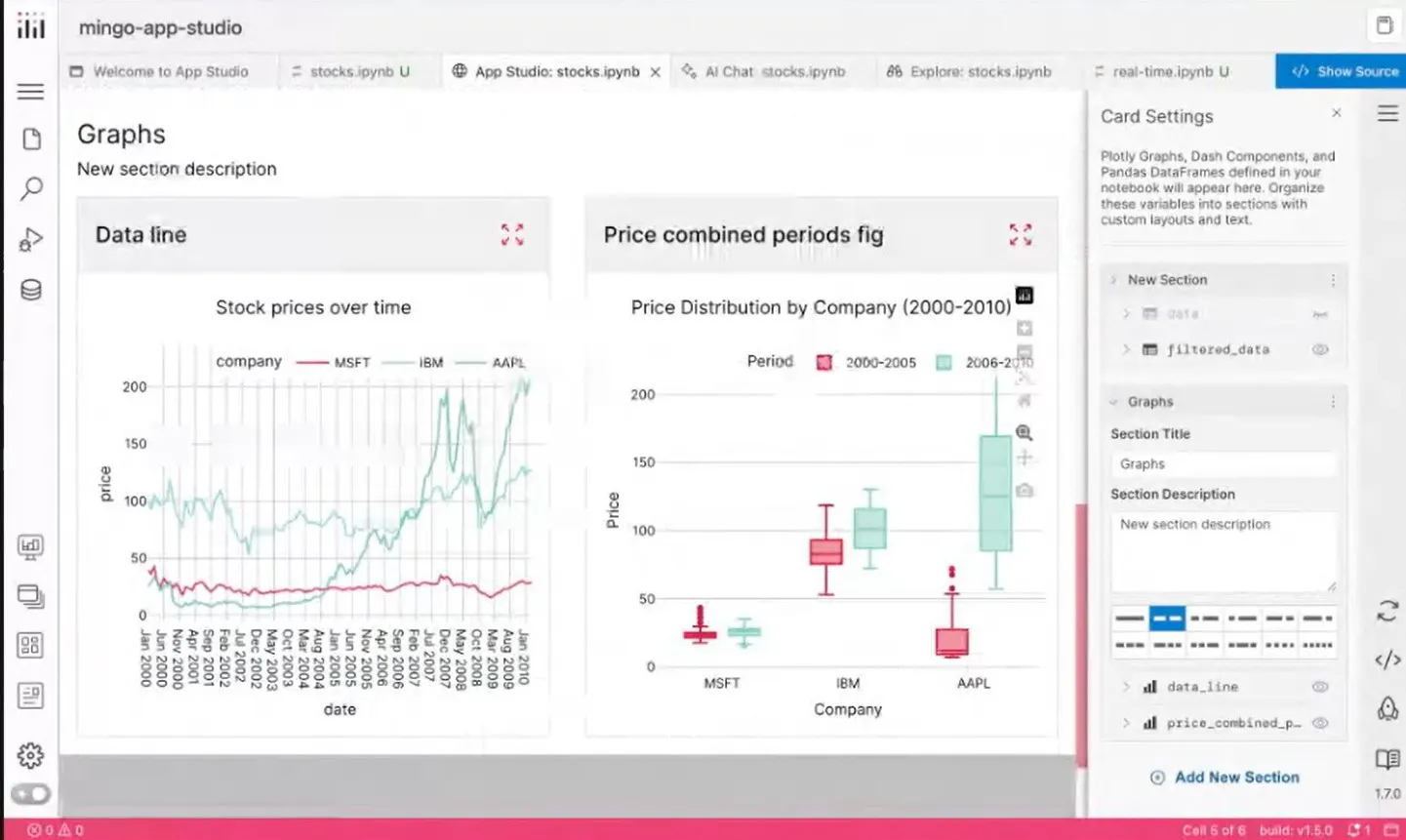The height and width of the screenshot is (840, 1406).
Task: Expand the data variable row
Action: [x=1126, y=314]
